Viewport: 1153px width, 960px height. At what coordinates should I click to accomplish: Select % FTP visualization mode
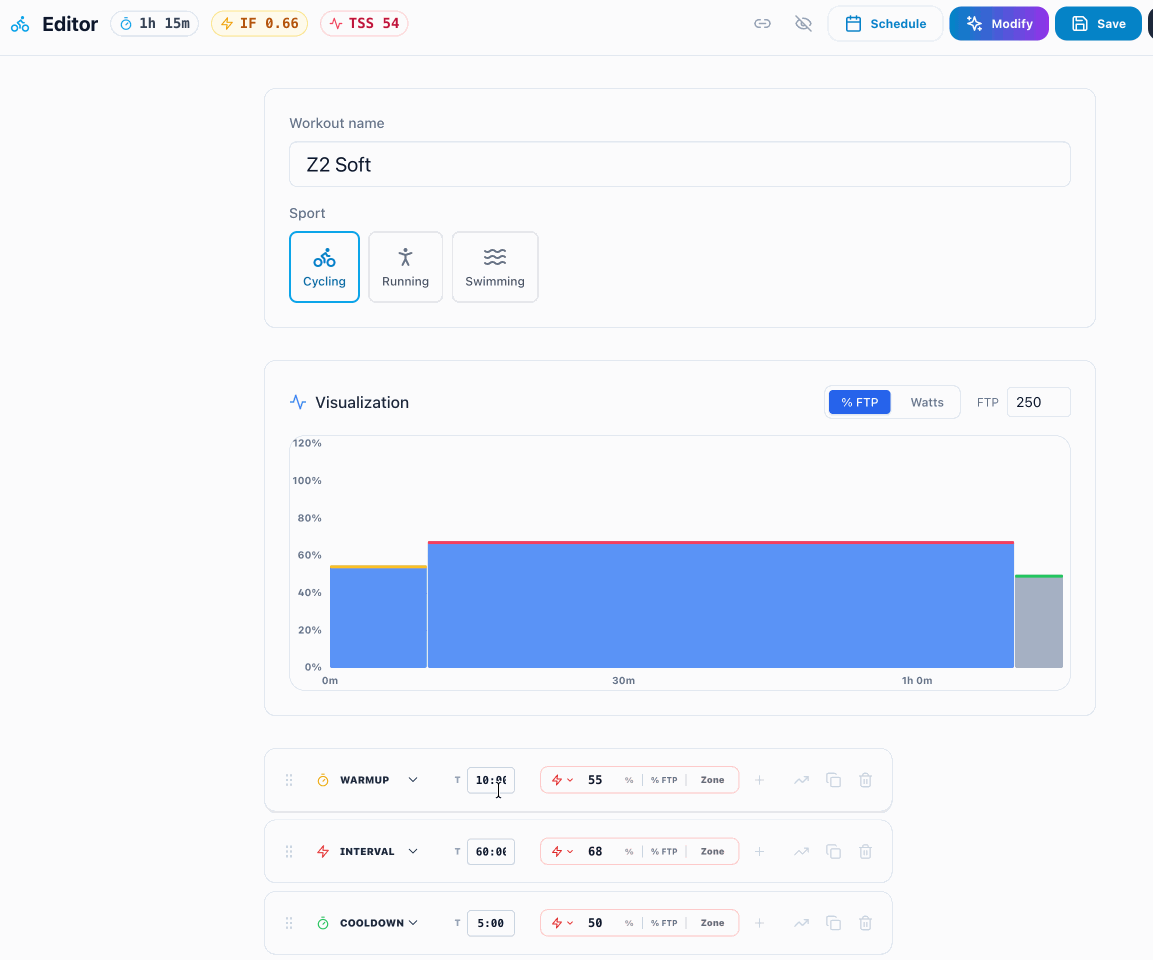pos(860,402)
